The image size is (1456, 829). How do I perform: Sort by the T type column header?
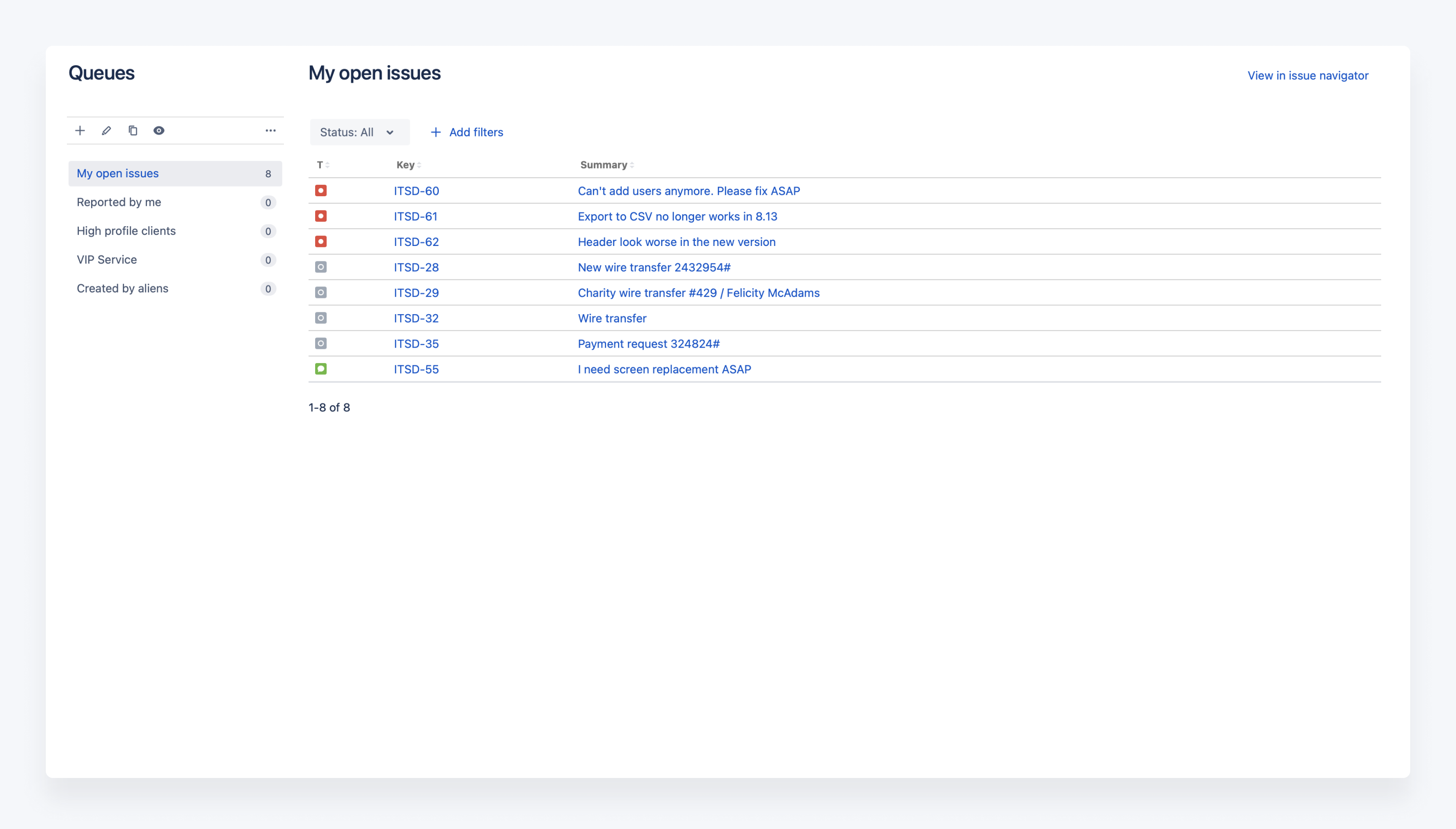[323, 165]
